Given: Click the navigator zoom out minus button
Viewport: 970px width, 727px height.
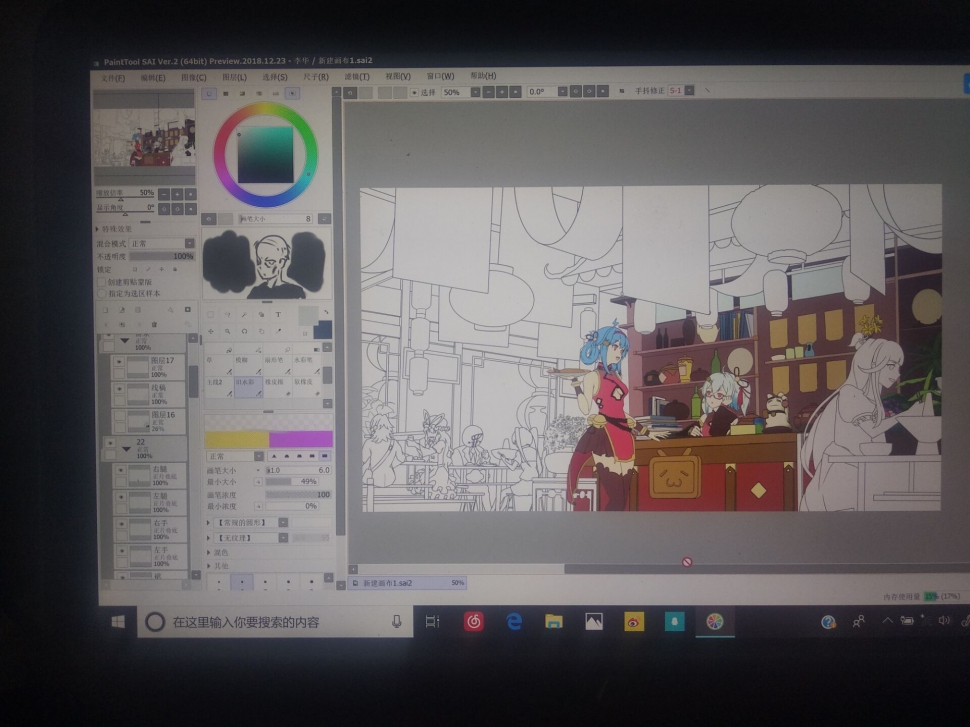Looking at the screenshot, I should [163, 194].
